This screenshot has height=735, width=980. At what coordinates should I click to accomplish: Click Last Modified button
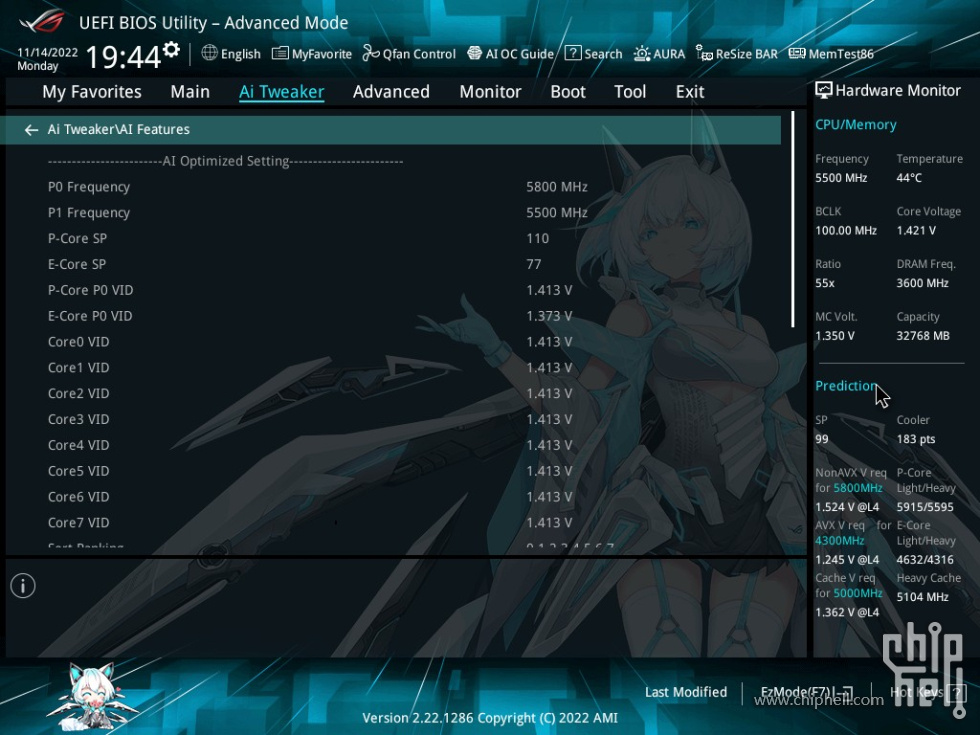pos(686,692)
